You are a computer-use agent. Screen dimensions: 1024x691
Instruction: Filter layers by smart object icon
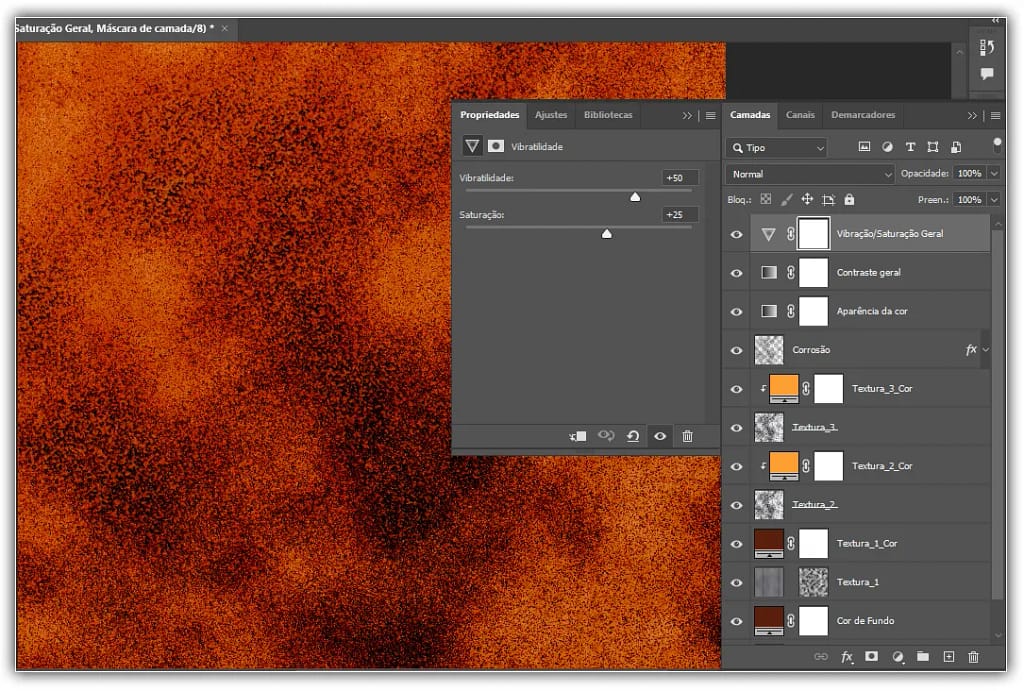956,147
